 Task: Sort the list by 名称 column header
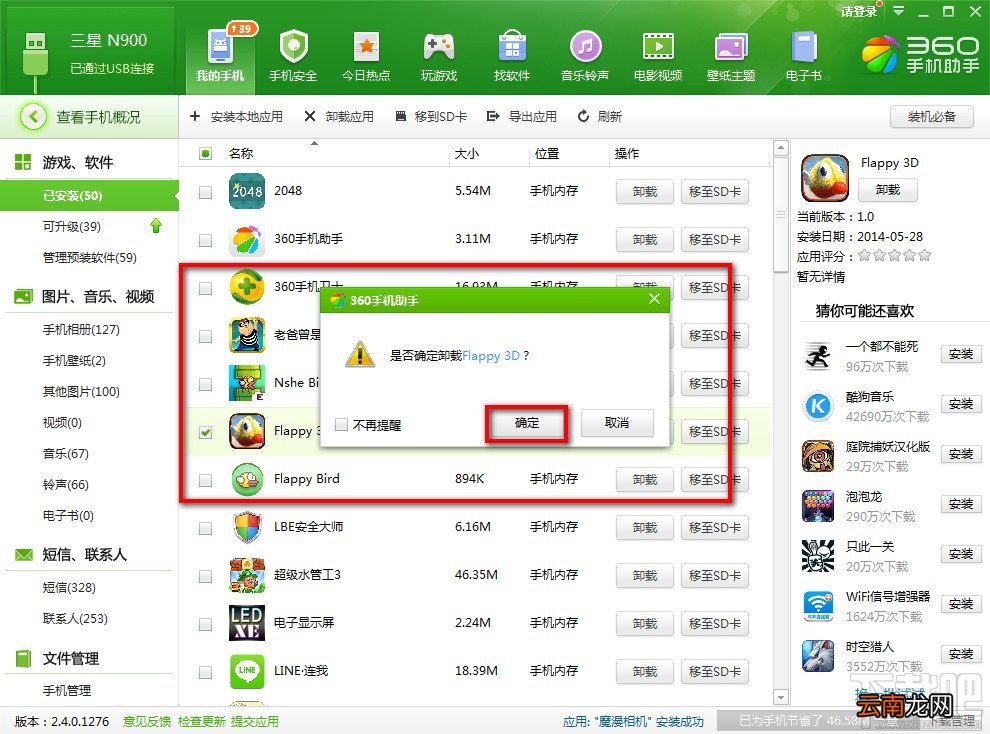[241, 153]
